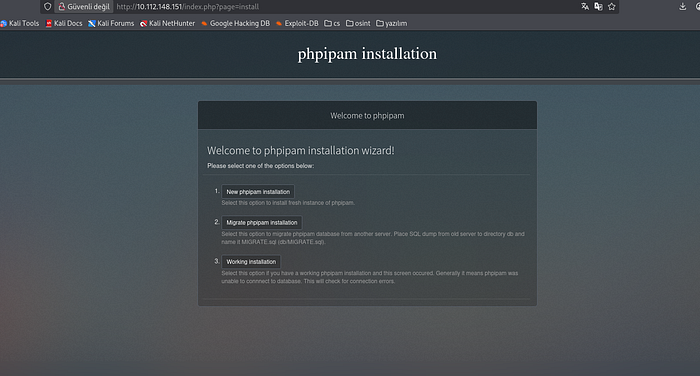
Task: Expand the yazılım bookmarks folder
Action: tap(392, 23)
